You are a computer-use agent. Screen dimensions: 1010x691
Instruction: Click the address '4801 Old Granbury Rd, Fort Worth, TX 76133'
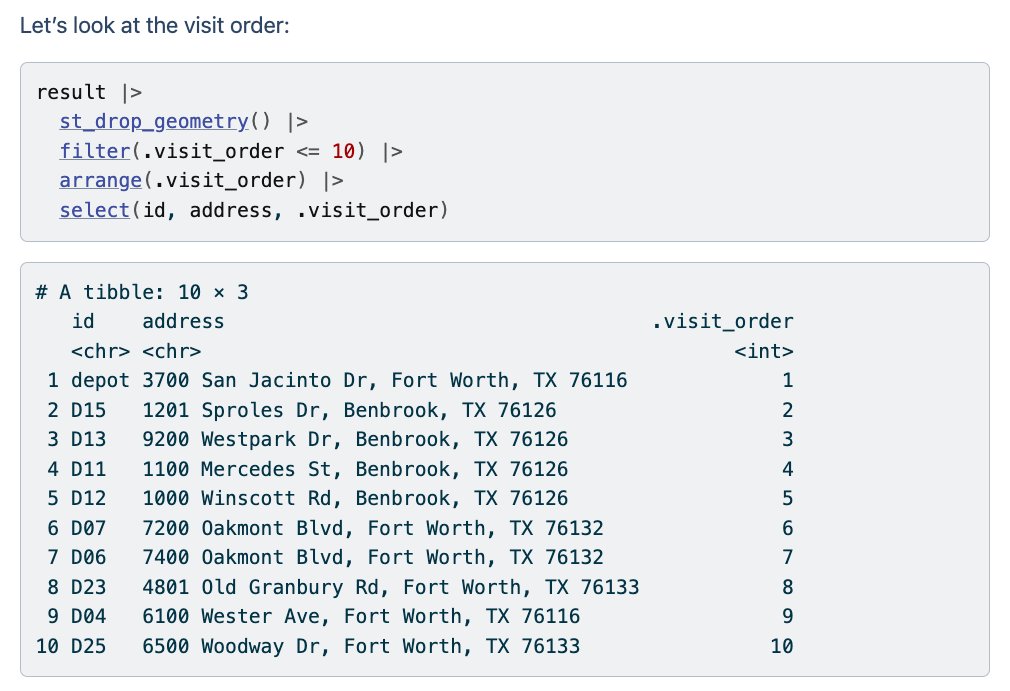[x=390, y=587]
